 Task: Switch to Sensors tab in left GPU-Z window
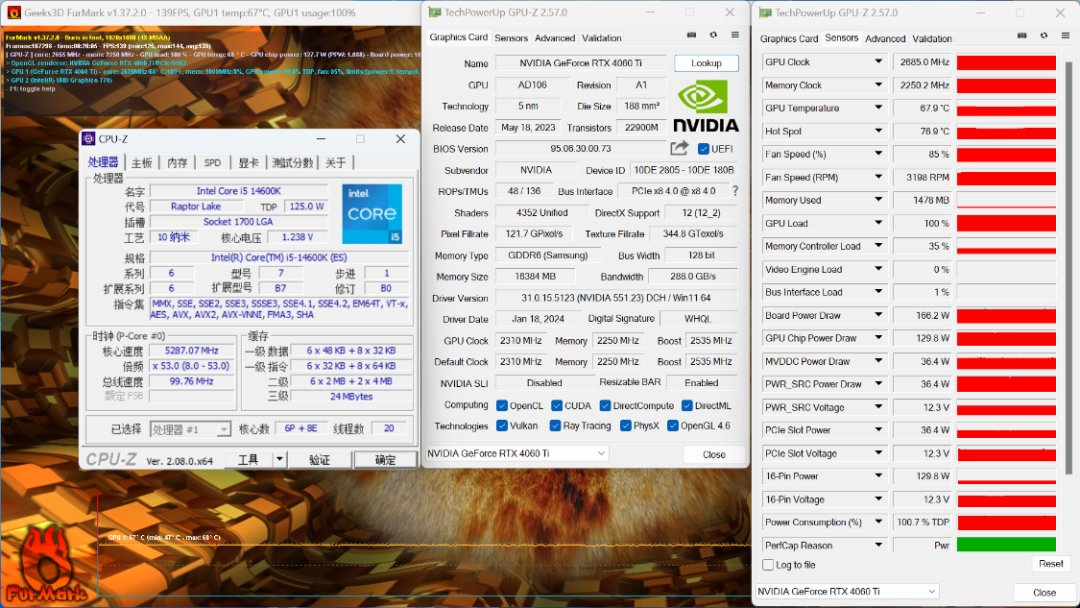click(511, 38)
